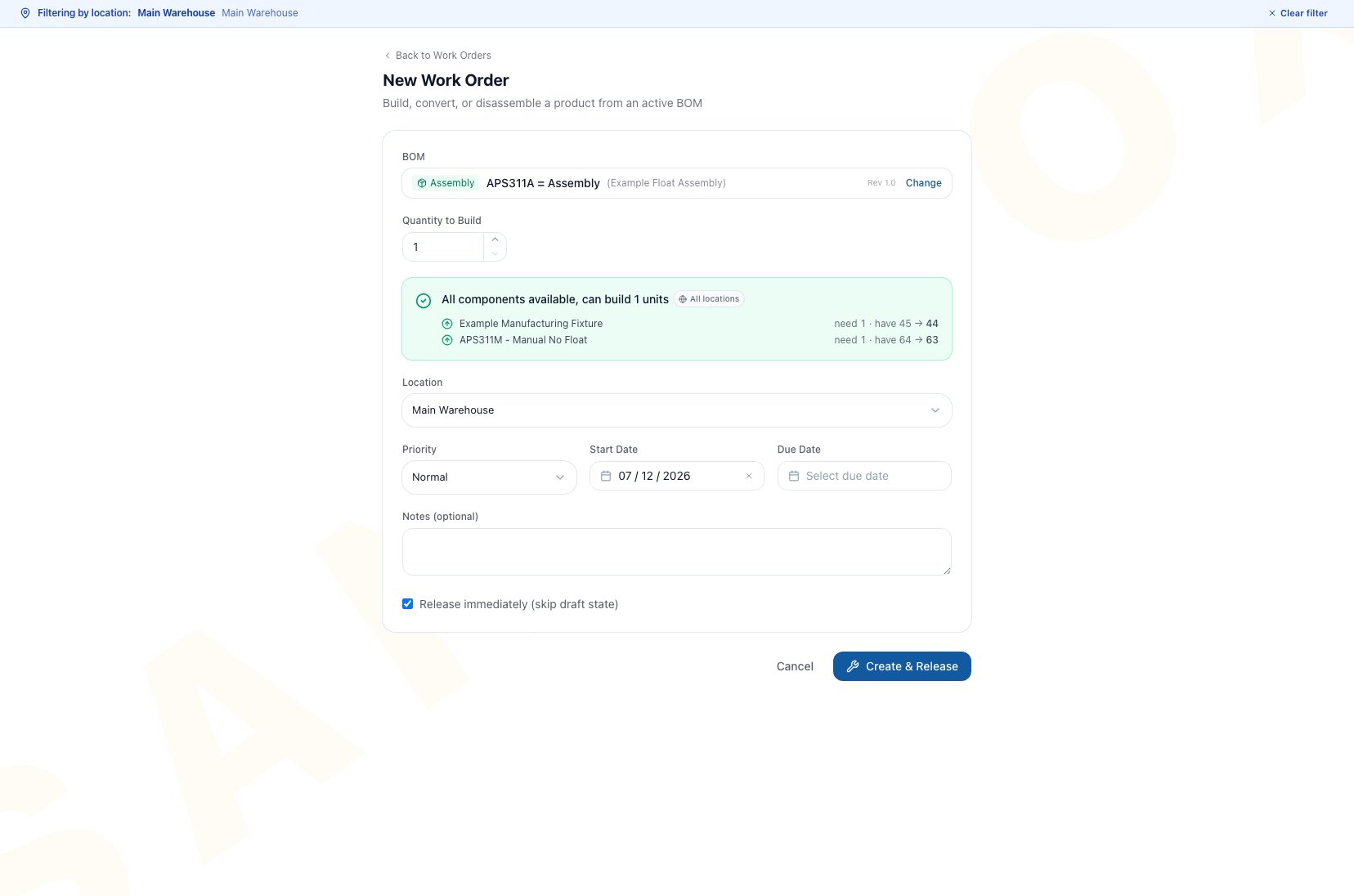Click the Start Date field 07 / 12 / 2026

click(x=677, y=476)
